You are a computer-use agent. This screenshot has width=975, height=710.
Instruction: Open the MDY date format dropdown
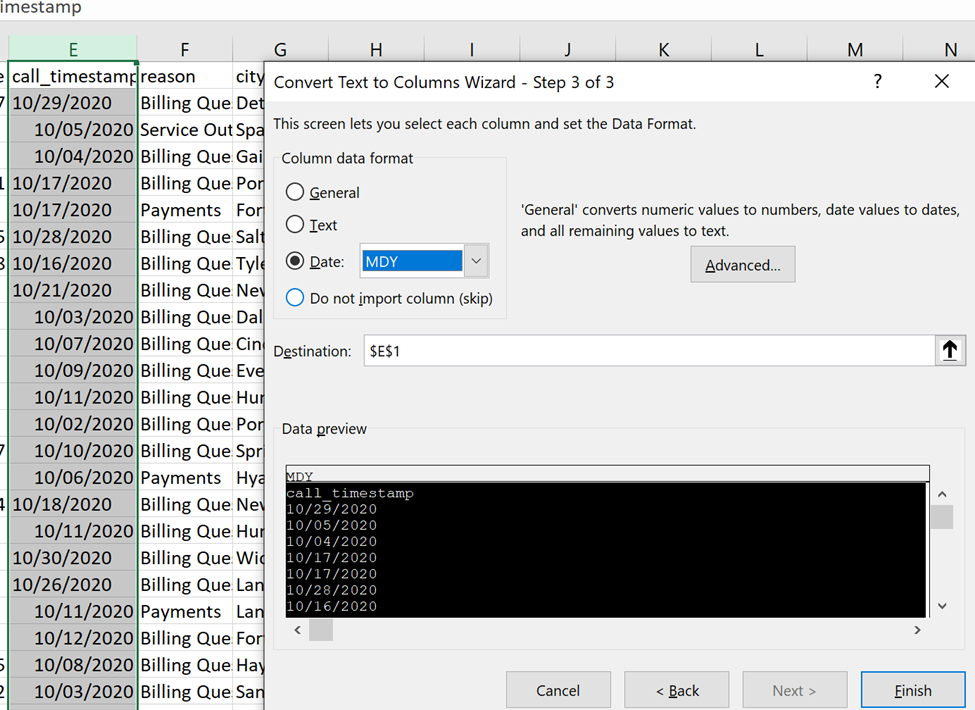coord(478,260)
